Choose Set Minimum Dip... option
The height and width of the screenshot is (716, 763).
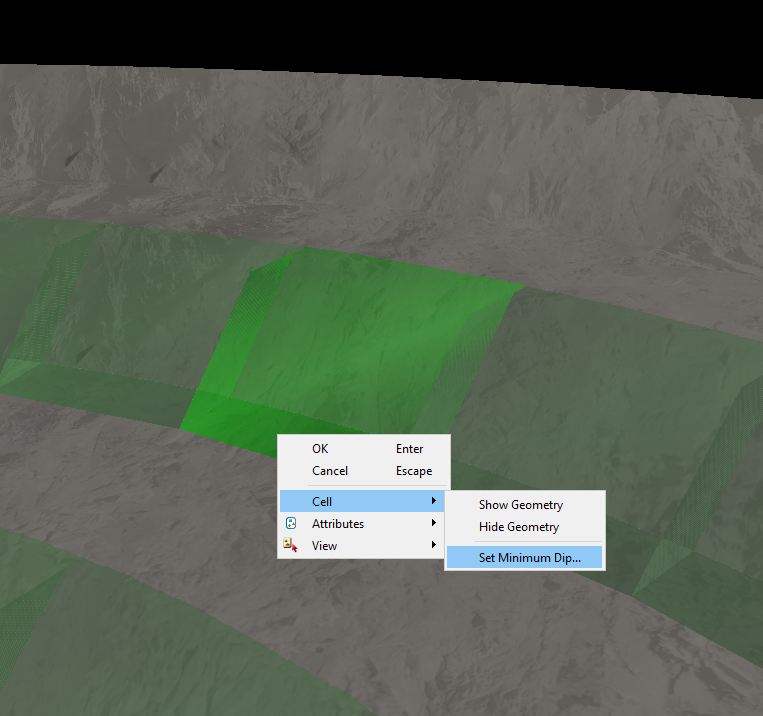click(525, 558)
